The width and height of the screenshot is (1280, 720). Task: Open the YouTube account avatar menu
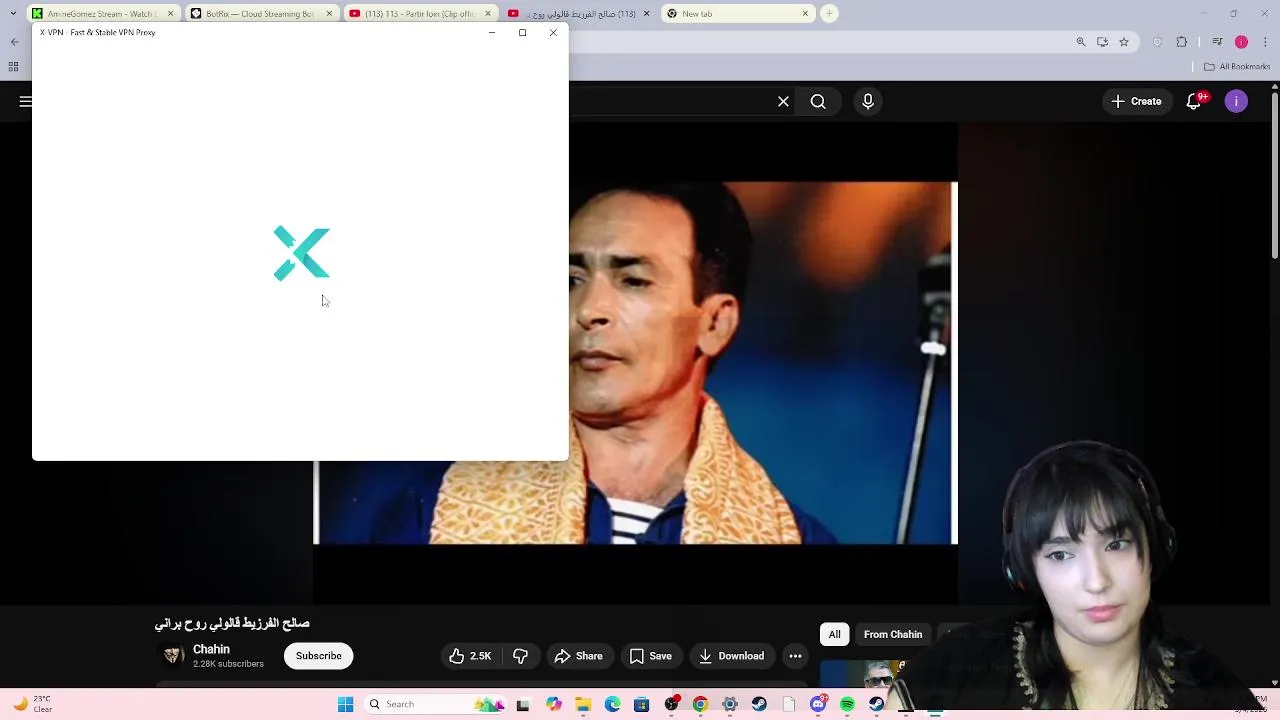1236,101
